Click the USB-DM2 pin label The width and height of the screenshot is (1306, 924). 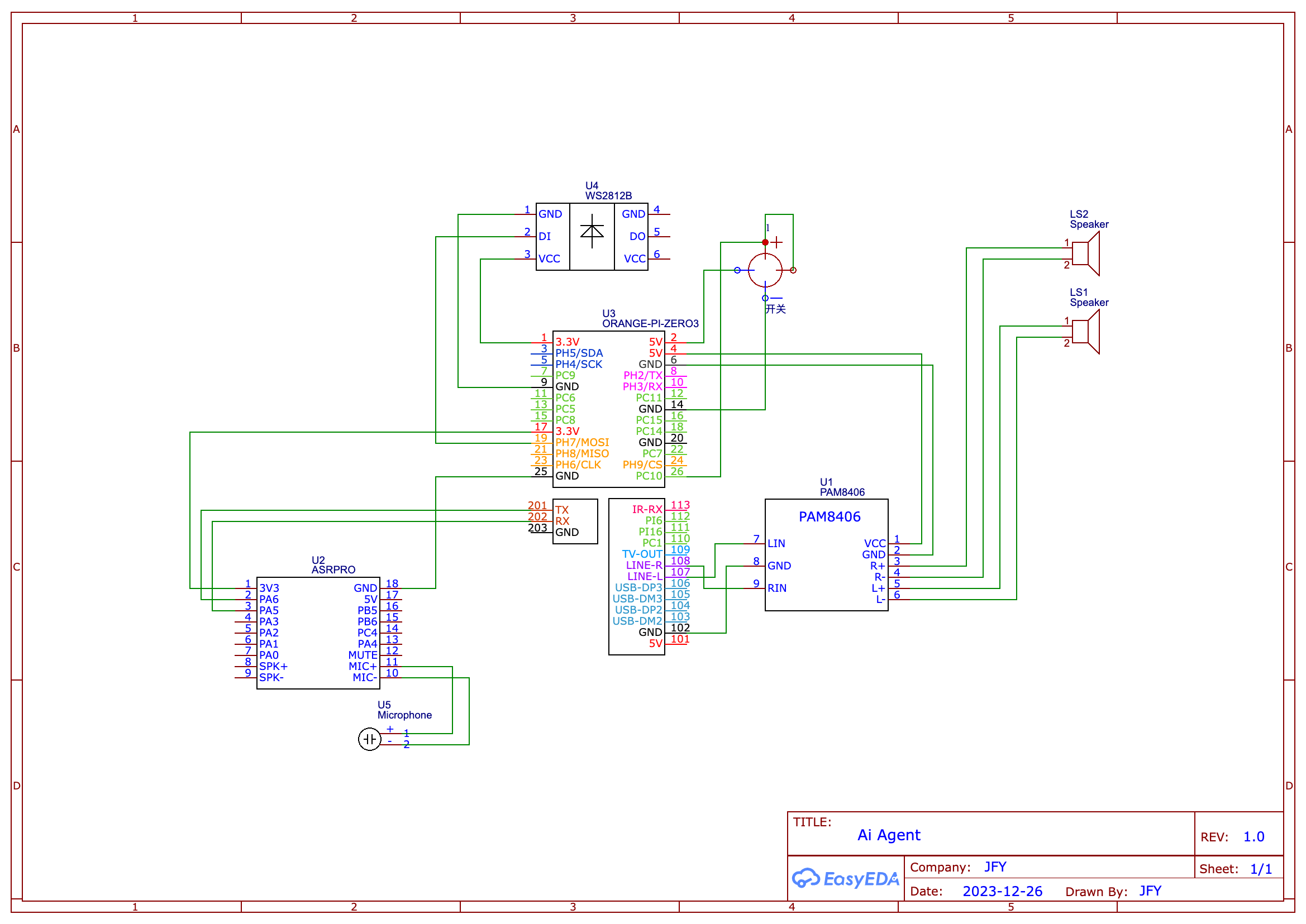637,621
